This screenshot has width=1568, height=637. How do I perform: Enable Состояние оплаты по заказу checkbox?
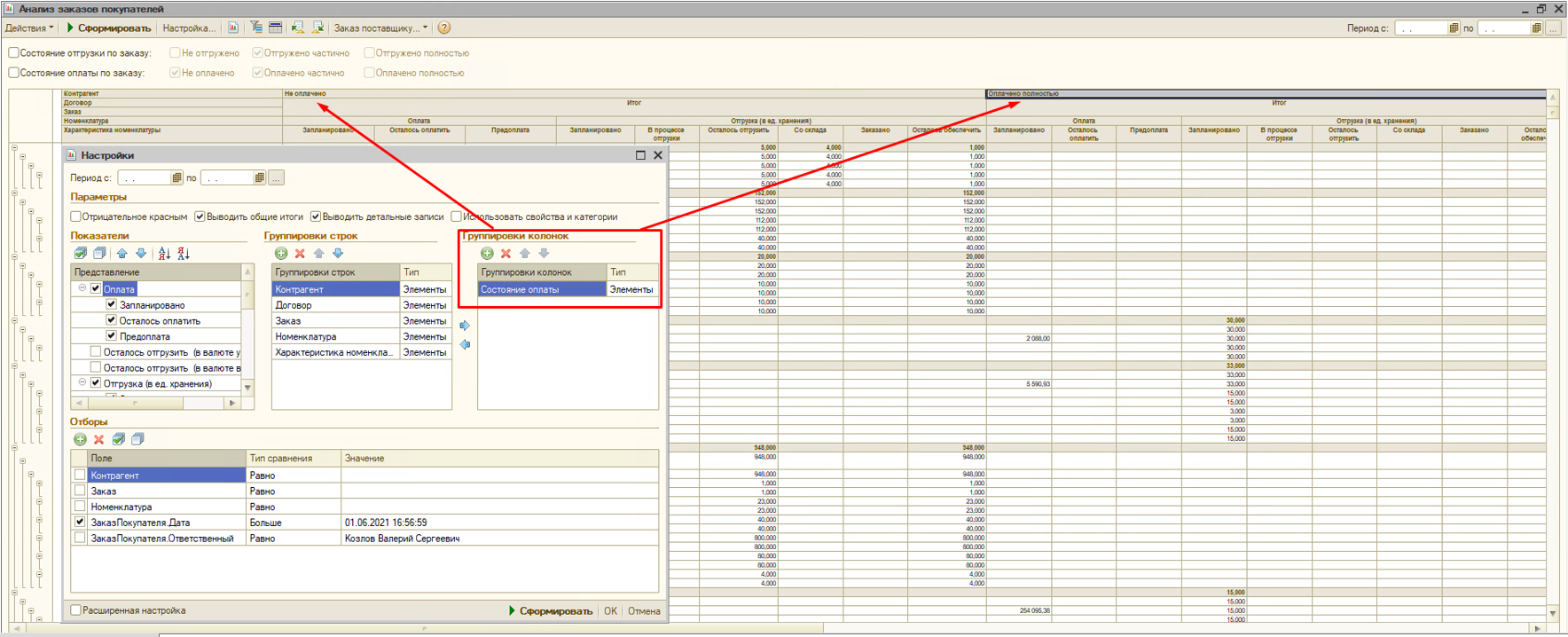tap(13, 73)
